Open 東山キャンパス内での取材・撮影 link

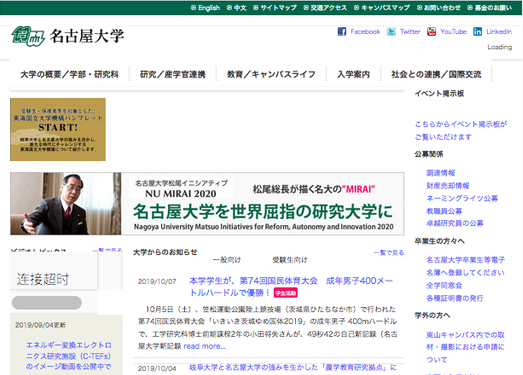click(466, 347)
